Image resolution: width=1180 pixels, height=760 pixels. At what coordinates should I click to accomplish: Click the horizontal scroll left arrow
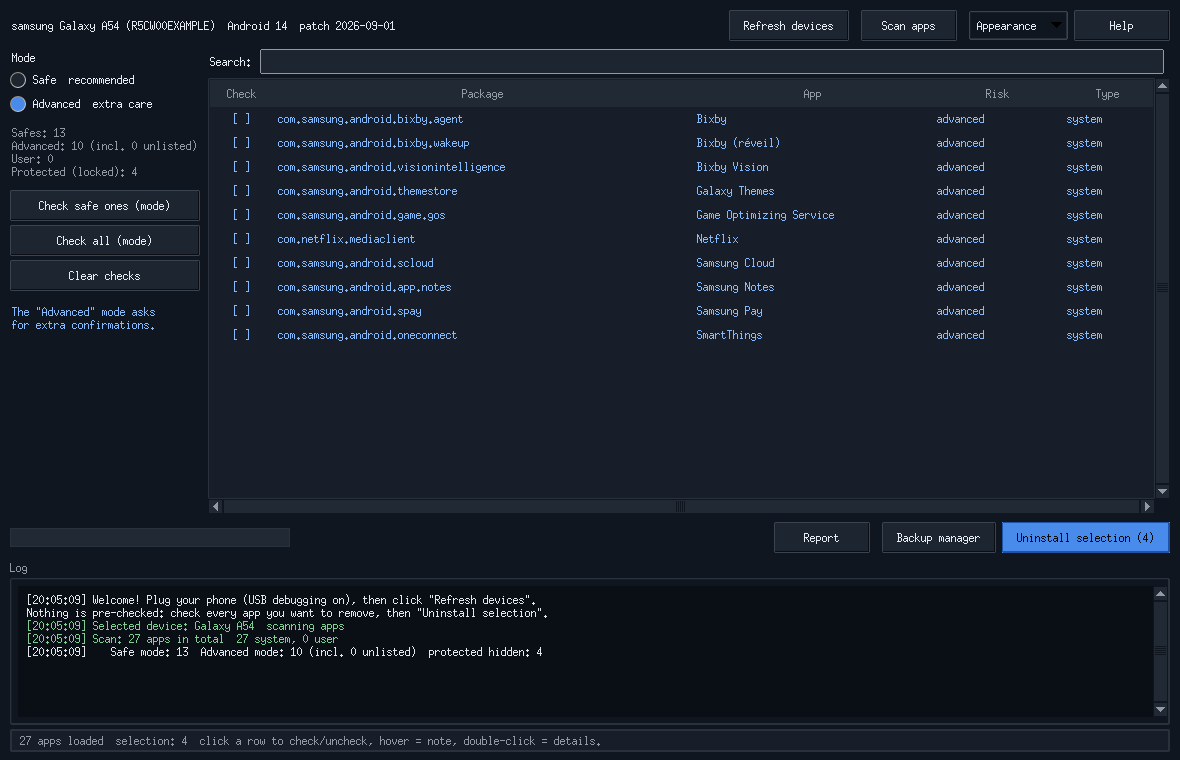[x=216, y=506]
